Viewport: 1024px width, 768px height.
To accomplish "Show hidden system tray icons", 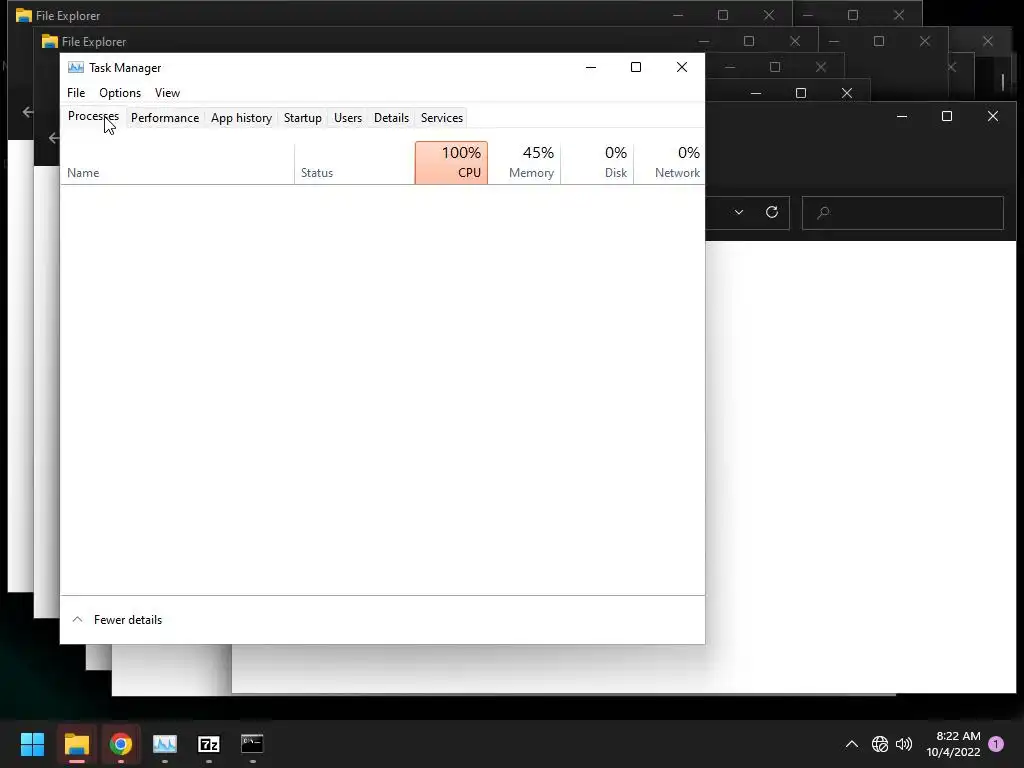I will point(852,744).
